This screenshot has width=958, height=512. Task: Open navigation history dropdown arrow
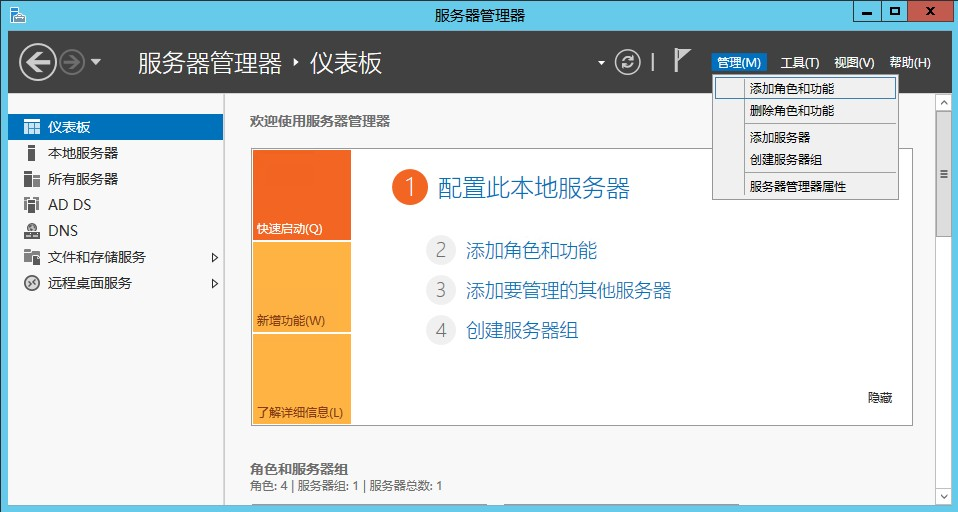(96, 62)
